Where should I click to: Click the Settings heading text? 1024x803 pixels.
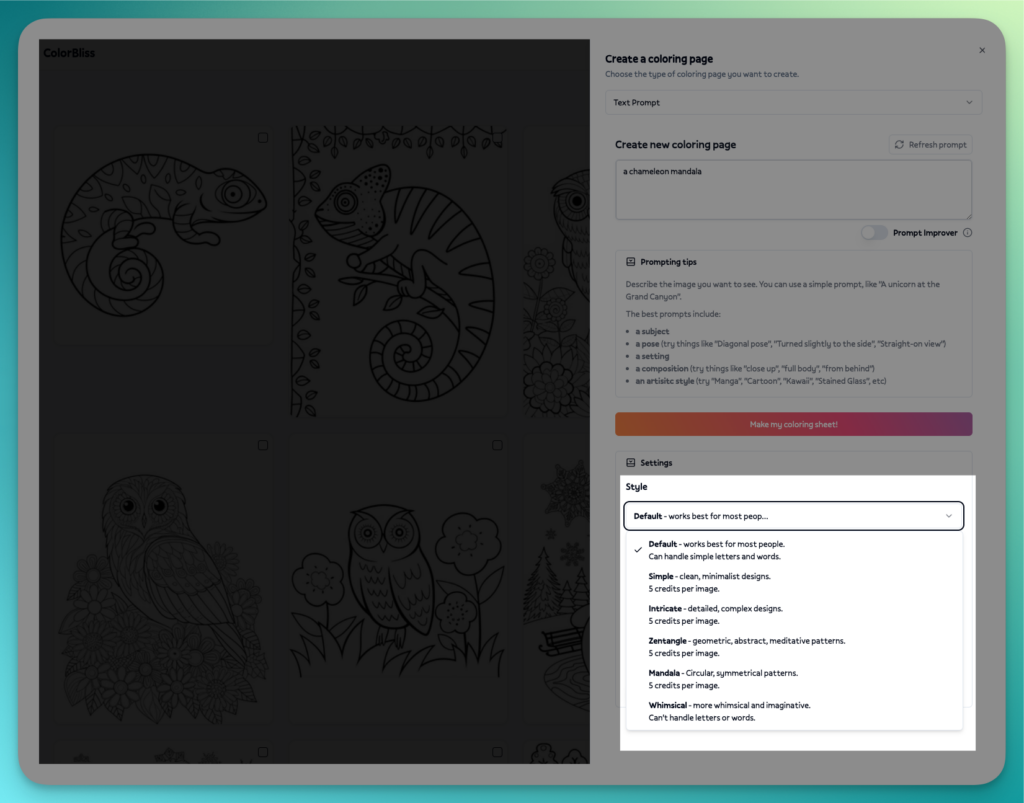[656, 463]
